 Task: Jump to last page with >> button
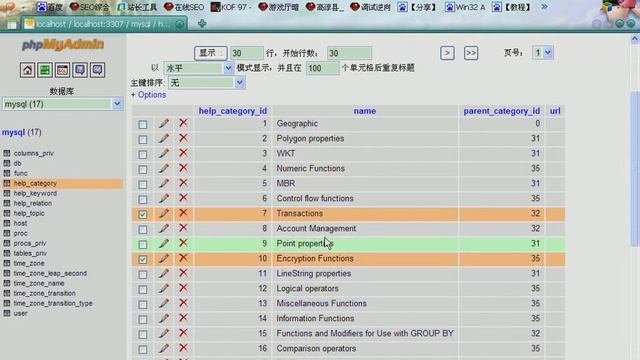(x=471, y=53)
